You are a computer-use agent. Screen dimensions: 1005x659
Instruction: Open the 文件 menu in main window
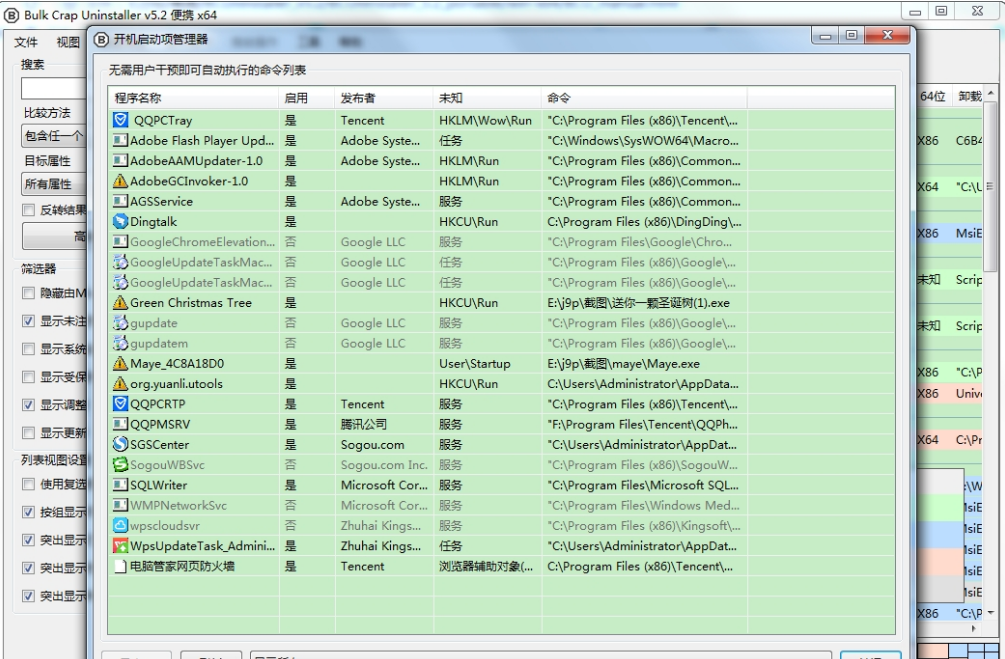[x=26, y=42]
